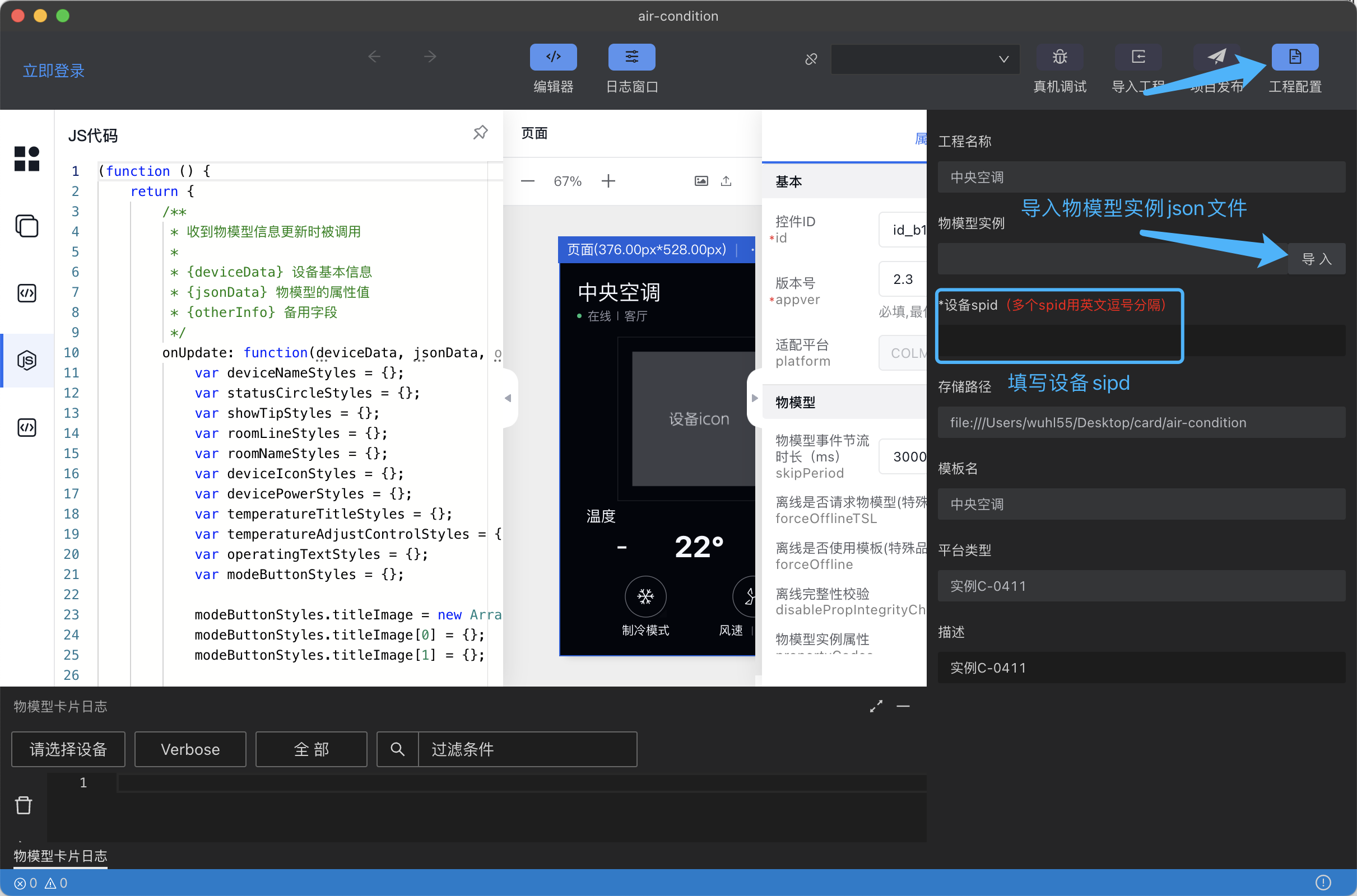Screen dimensions: 1357x896
Task: Zoom out the page canvas
Action: click(x=528, y=181)
